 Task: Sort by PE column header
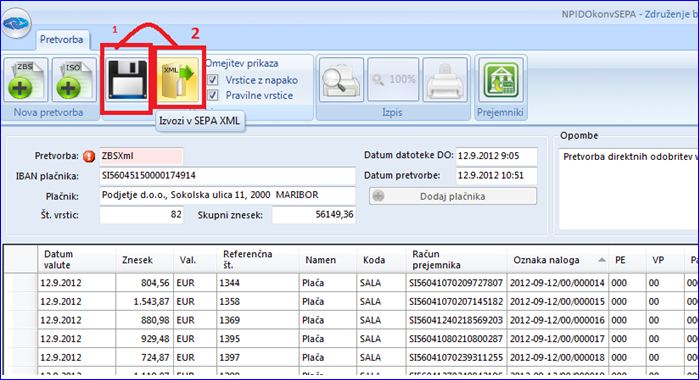click(627, 260)
